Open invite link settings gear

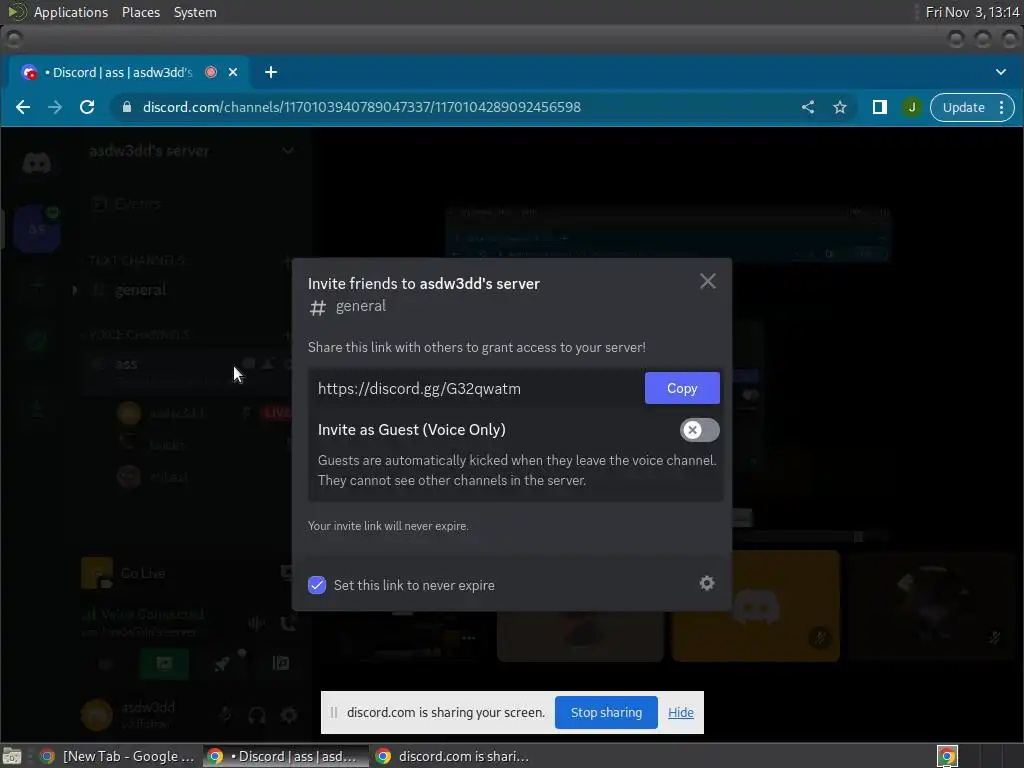pyautogui.click(x=707, y=583)
